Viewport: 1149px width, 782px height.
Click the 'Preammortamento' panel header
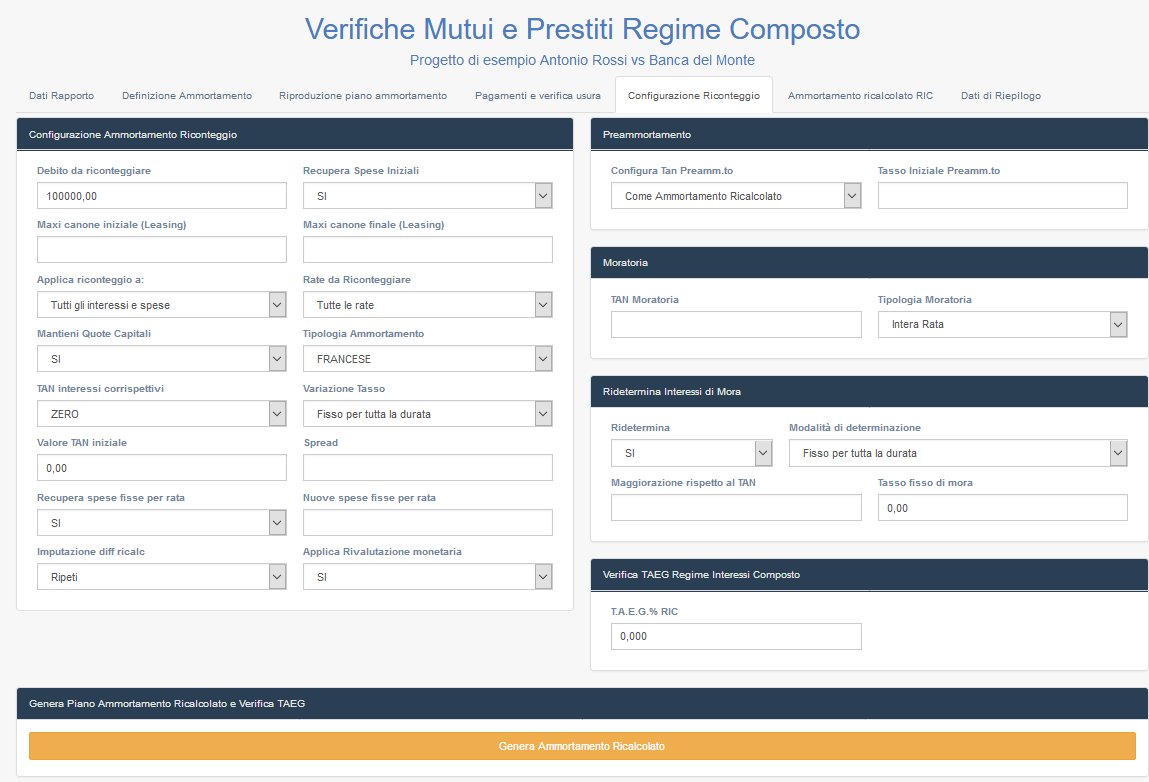tap(869, 135)
